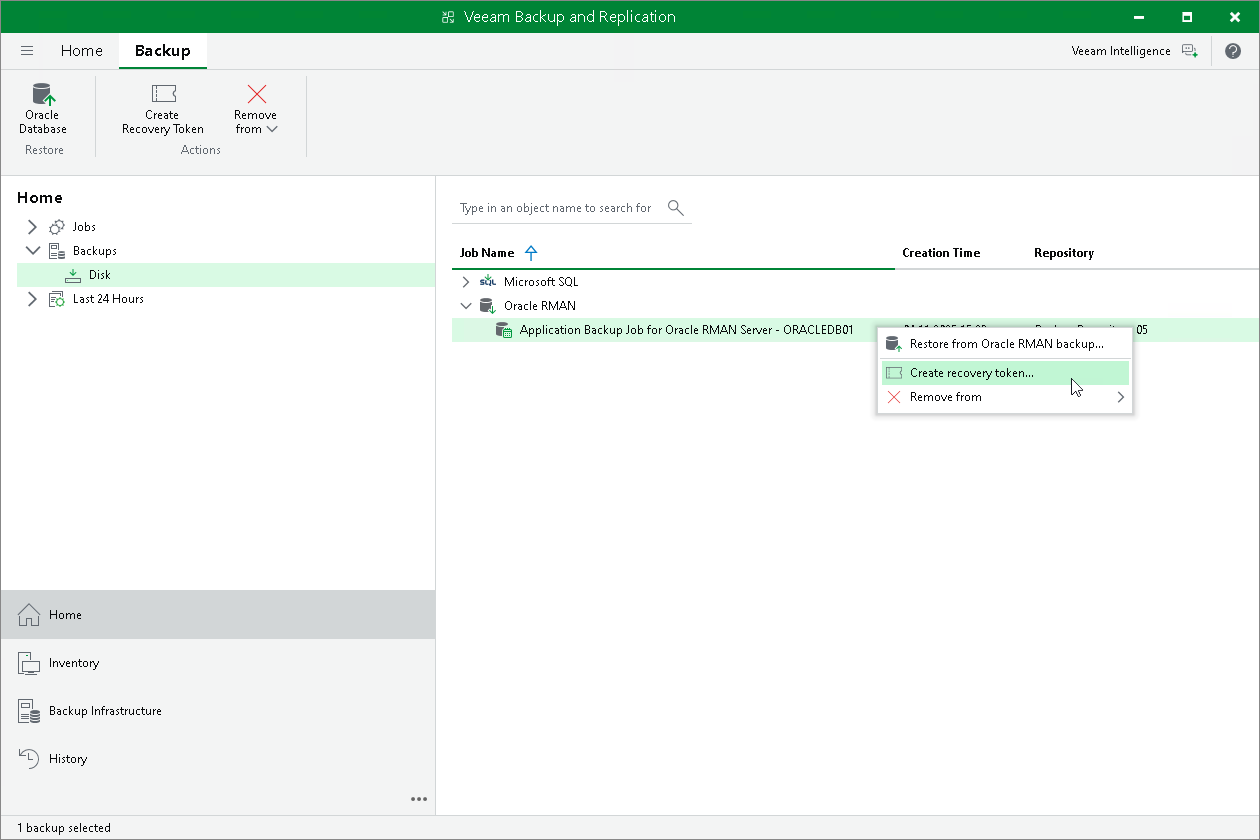
Task: Click the Home house icon in navigation
Action: [x=29, y=615]
